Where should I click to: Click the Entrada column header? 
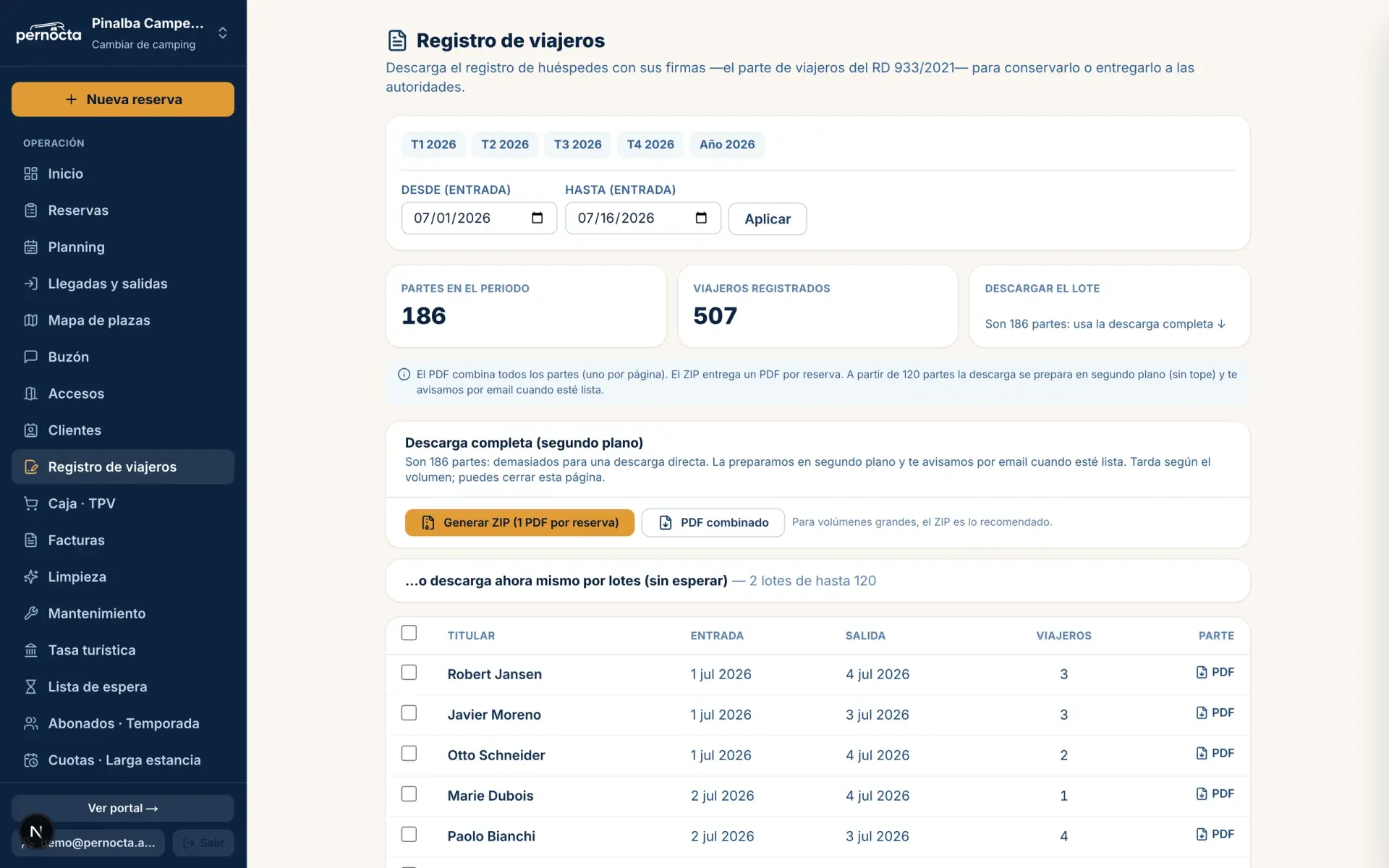tap(717, 636)
